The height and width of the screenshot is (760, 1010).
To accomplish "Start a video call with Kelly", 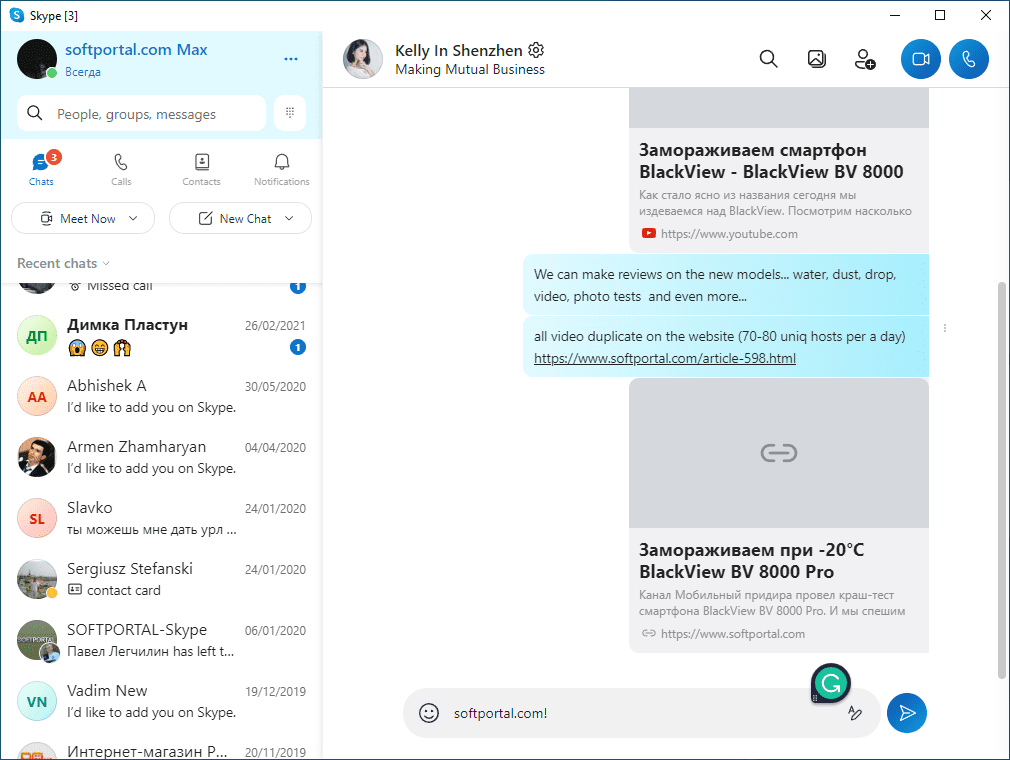I will (x=920, y=59).
